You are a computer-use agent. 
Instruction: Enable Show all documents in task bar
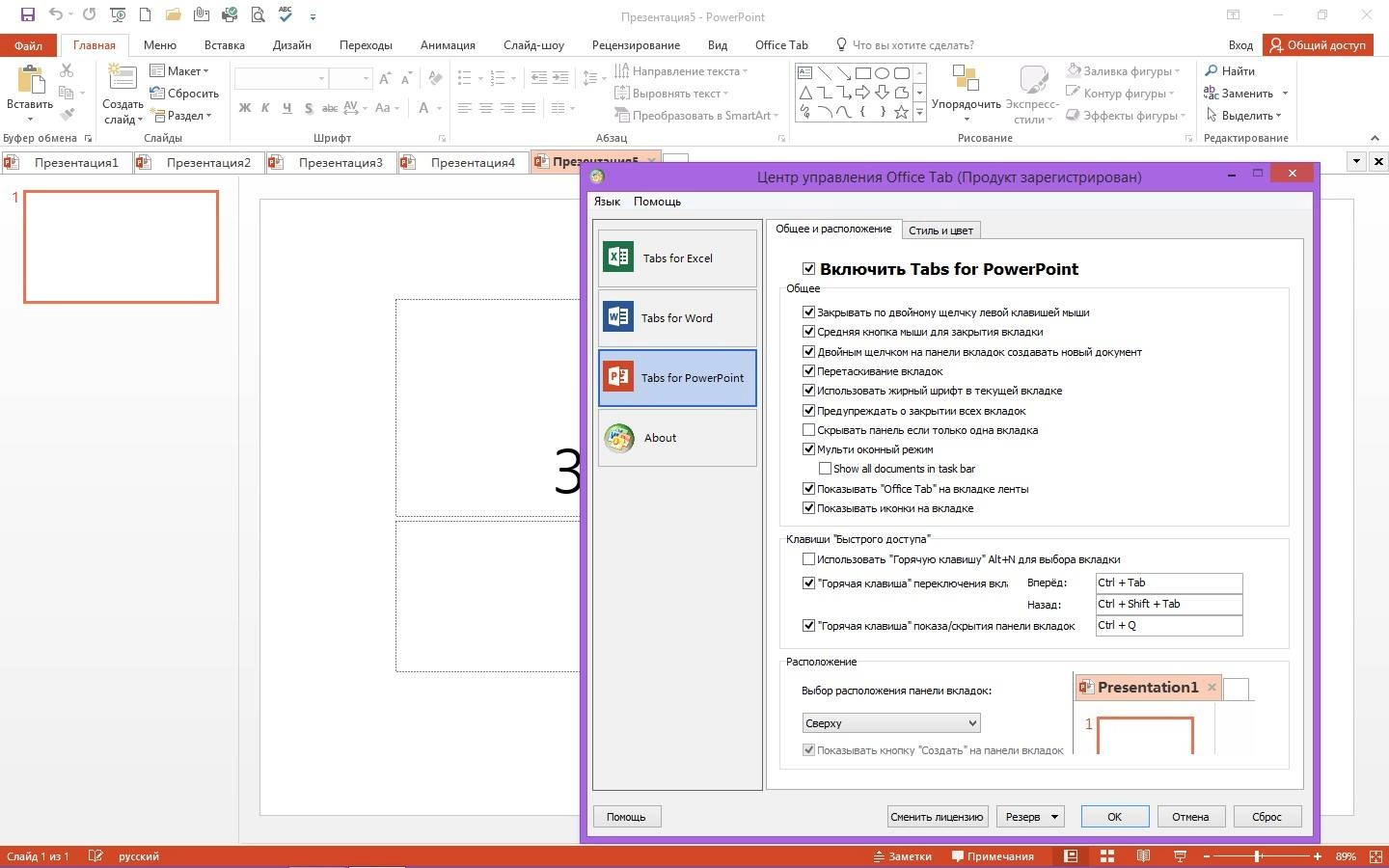pyautogui.click(x=825, y=469)
